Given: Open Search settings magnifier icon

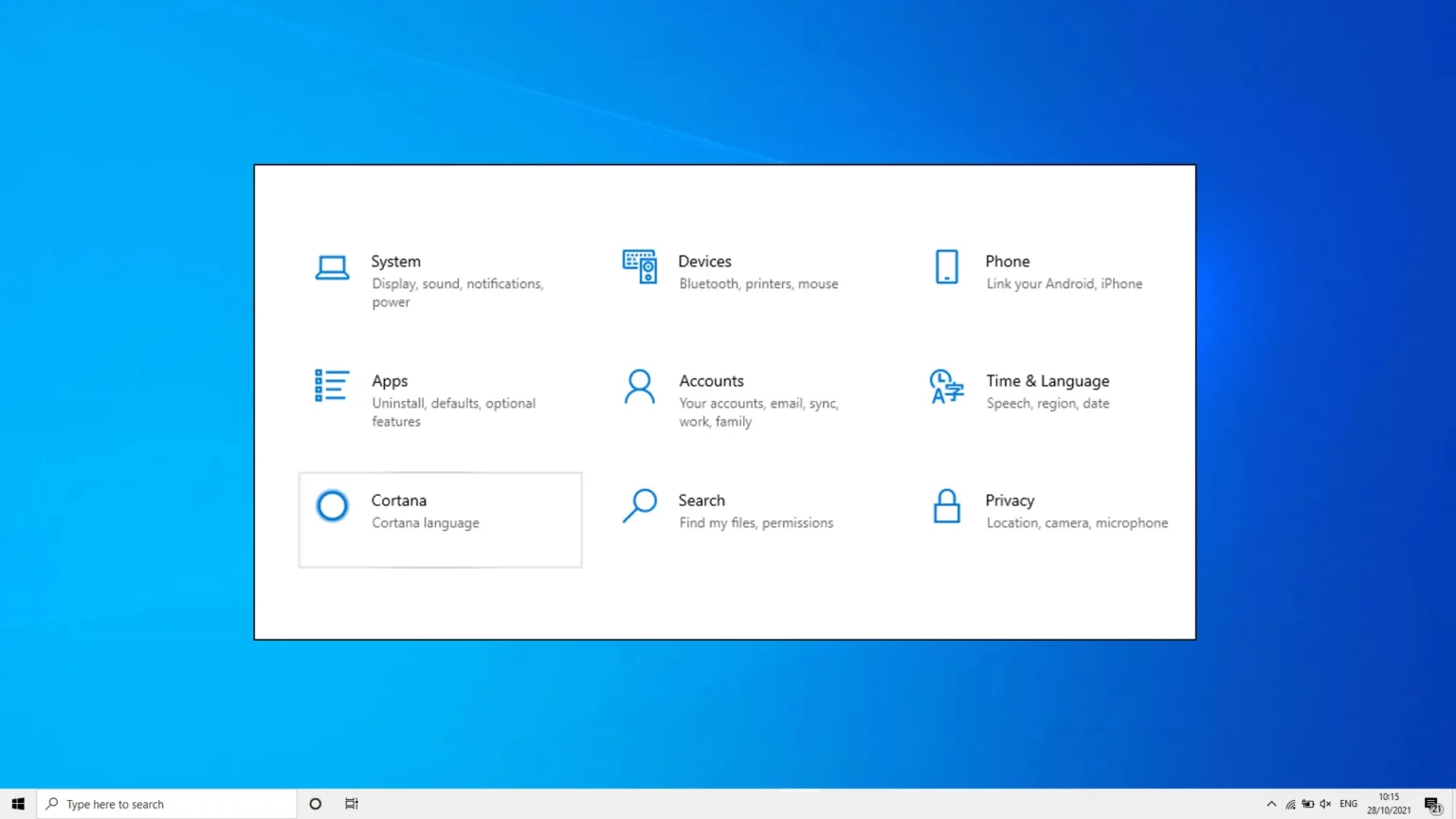Looking at the screenshot, I should (x=640, y=505).
